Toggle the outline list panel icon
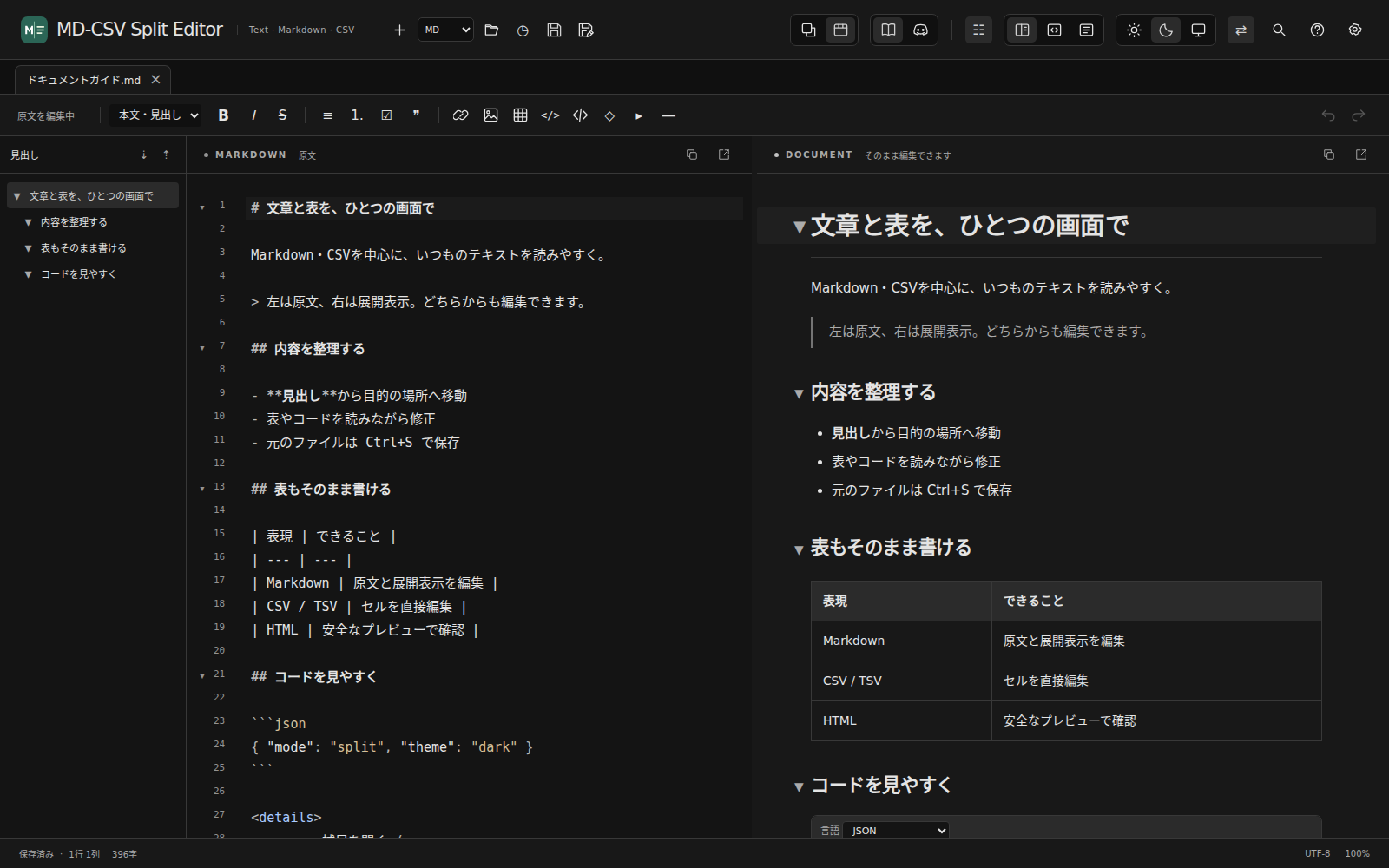 [x=978, y=30]
